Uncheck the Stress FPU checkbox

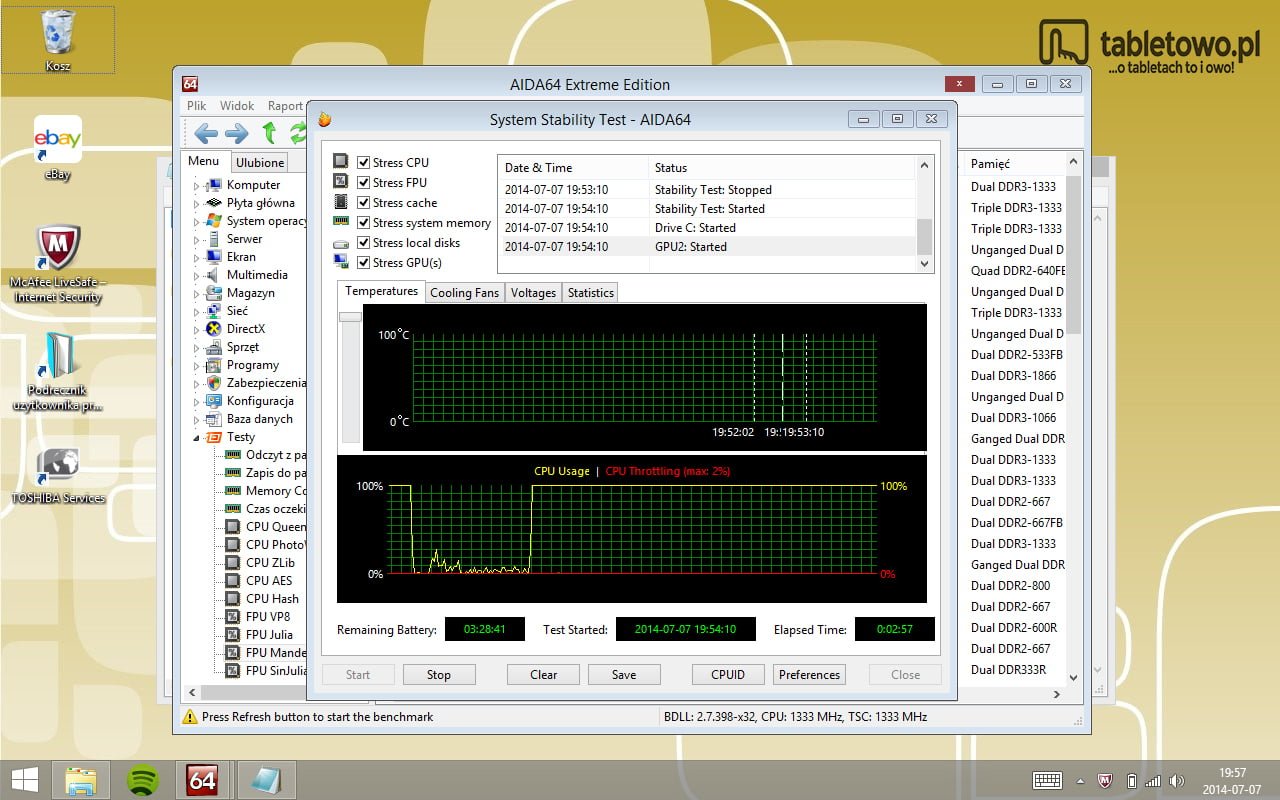[364, 182]
